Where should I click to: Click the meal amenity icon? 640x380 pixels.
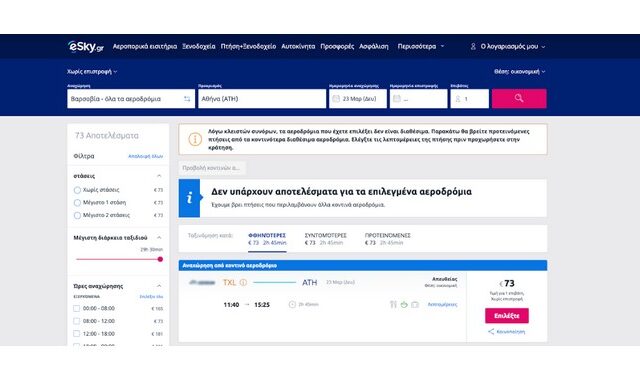coord(393,304)
